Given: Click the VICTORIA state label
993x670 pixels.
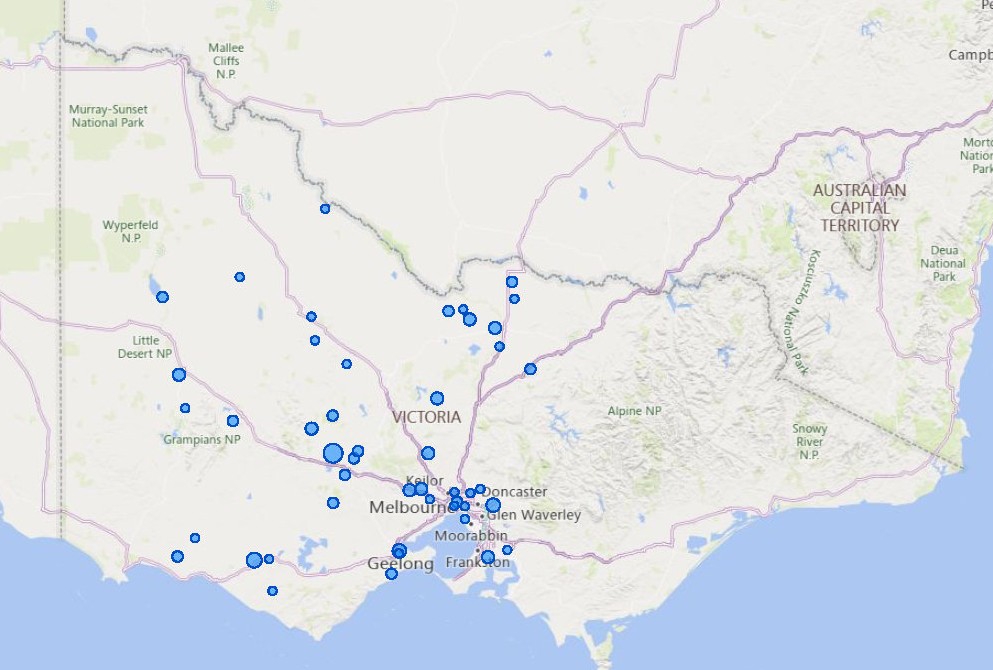Looking at the screenshot, I should coord(427,417).
